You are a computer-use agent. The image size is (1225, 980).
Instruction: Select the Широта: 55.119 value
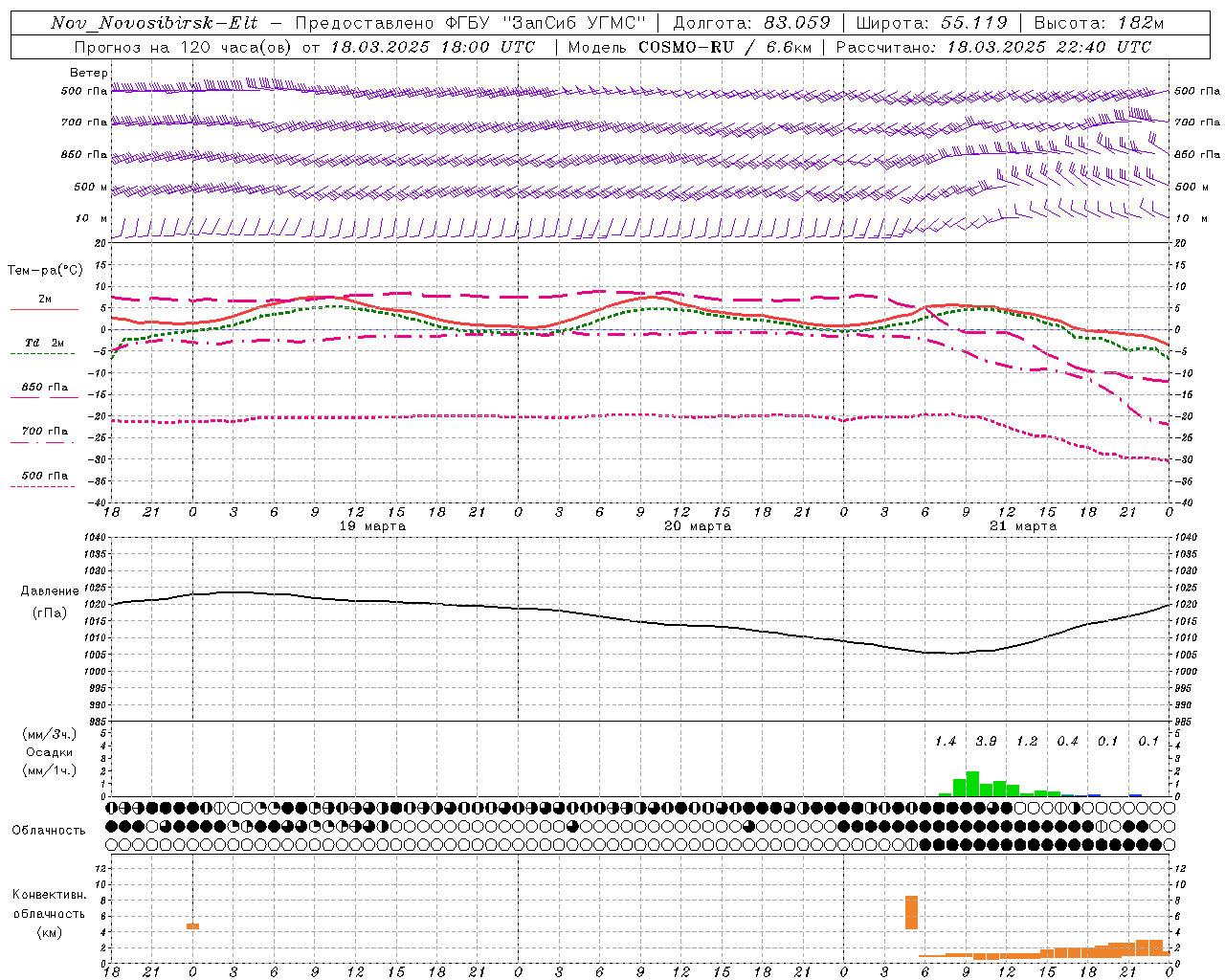[931, 23]
